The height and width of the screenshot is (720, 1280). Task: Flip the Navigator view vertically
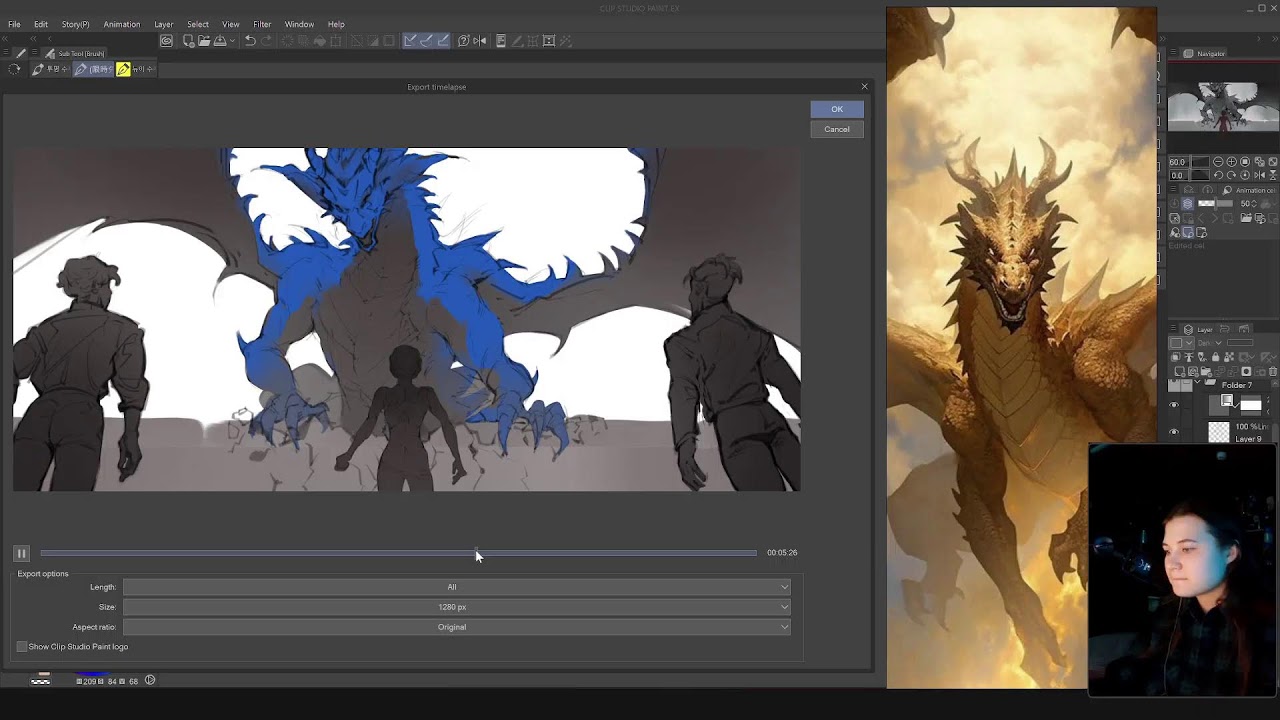(1271, 175)
